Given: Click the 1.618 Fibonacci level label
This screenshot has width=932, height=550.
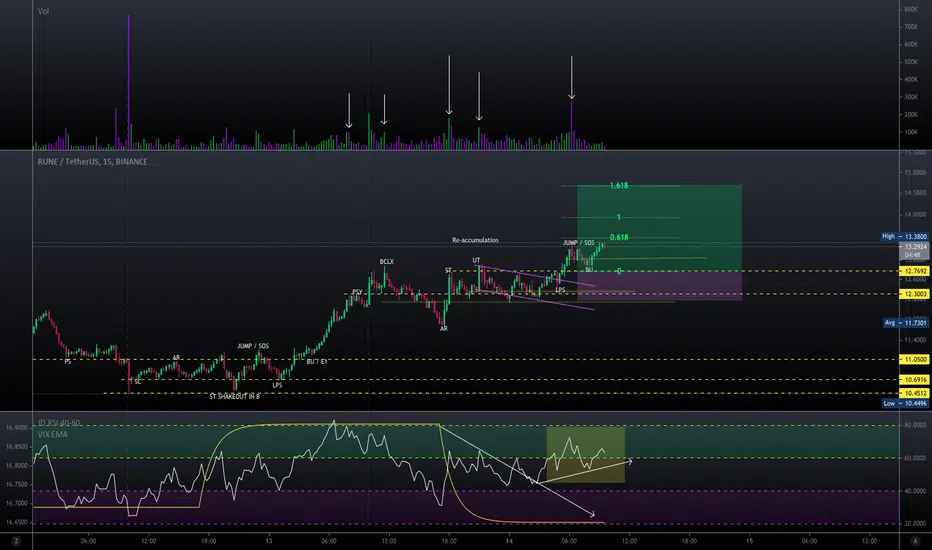Looking at the screenshot, I should [619, 186].
